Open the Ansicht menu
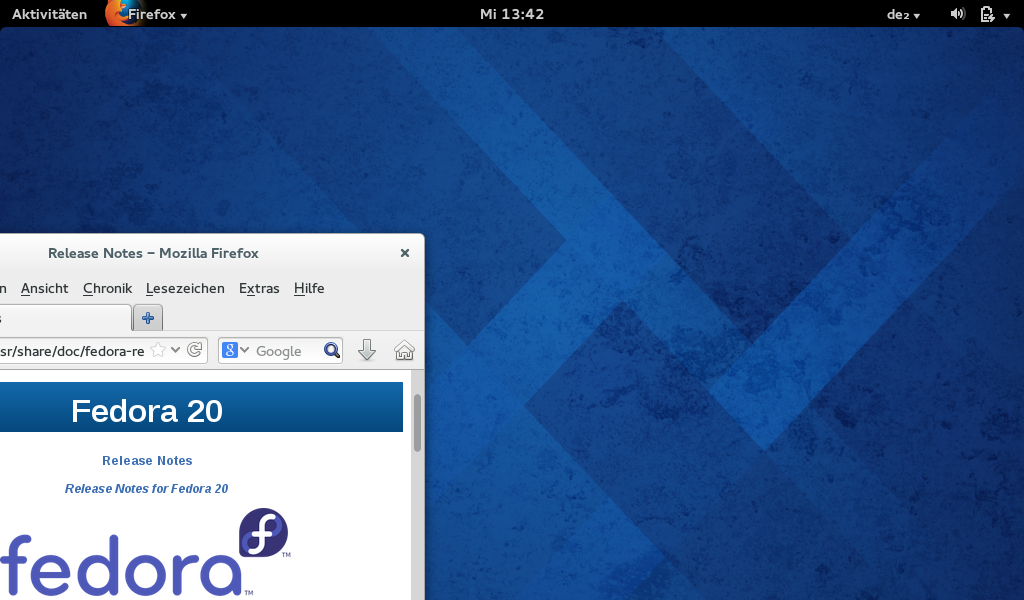The height and width of the screenshot is (600, 1024). pos(45,288)
